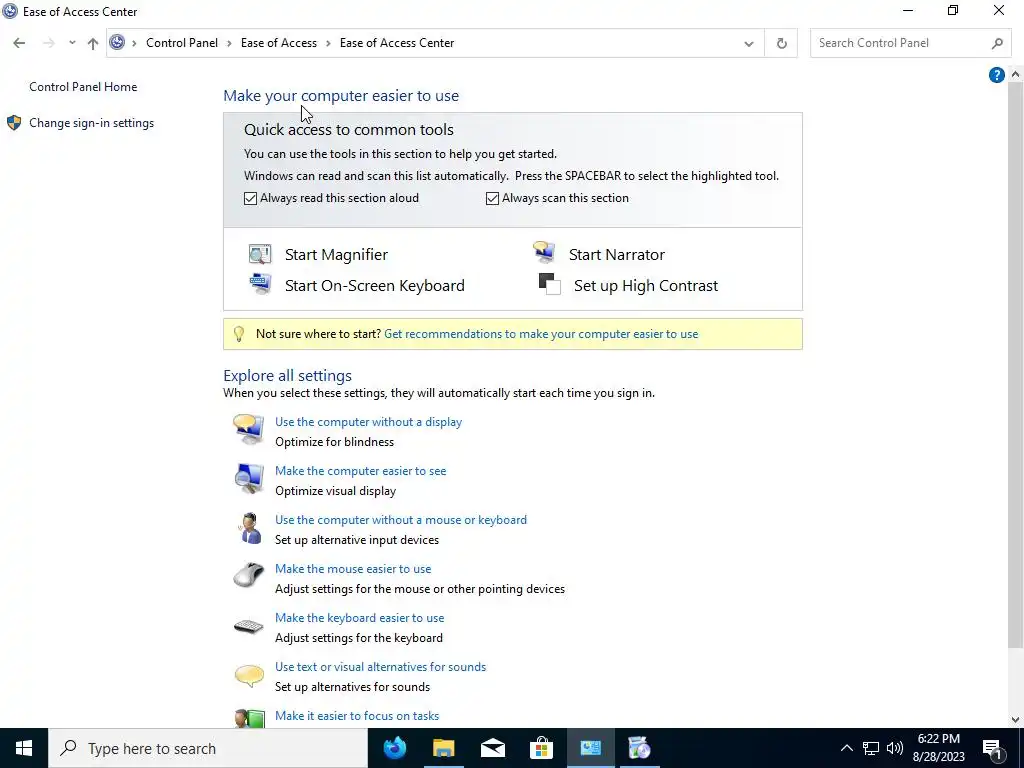Expand the chevron after Control Panel breadcrumb
This screenshot has width=1024, height=768.
click(x=229, y=43)
